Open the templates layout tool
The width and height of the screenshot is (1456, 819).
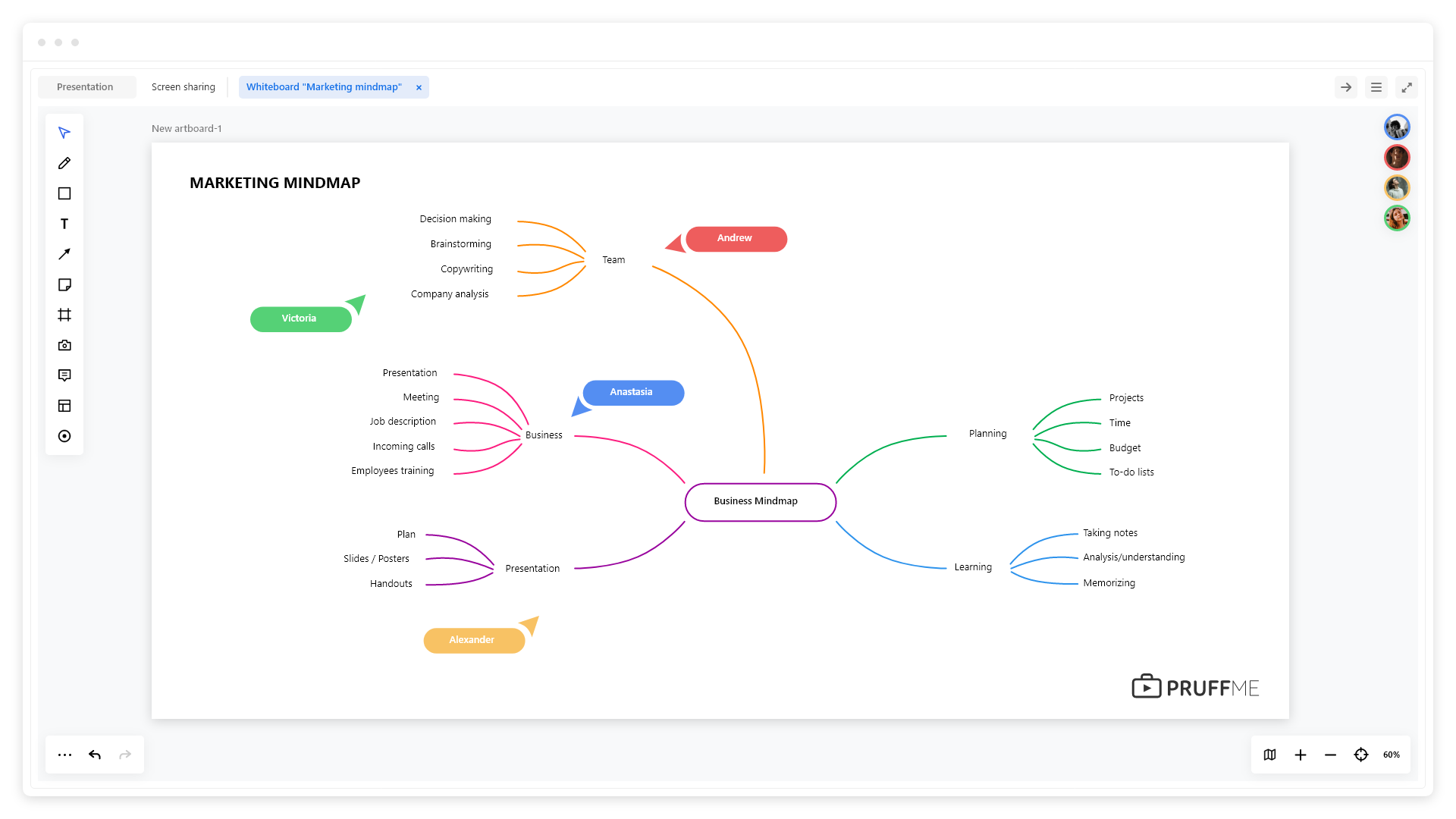(64, 406)
